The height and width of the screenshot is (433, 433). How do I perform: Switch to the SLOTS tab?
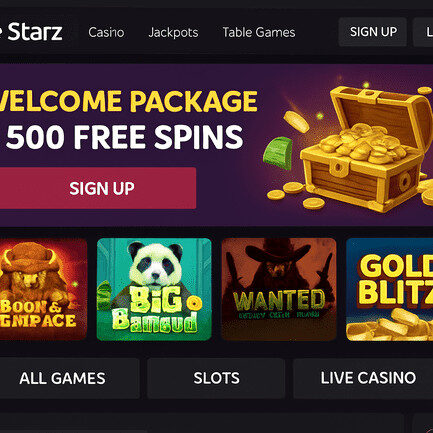pos(216,378)
